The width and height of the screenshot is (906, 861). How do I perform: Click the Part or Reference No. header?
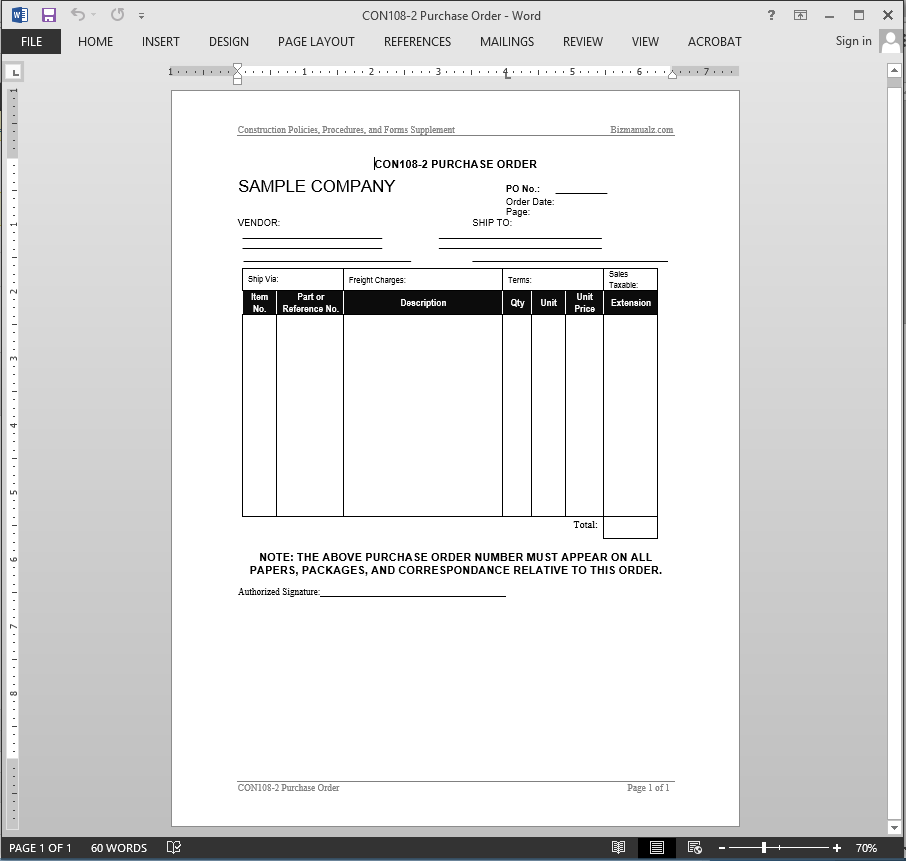[x=310, y=303]
